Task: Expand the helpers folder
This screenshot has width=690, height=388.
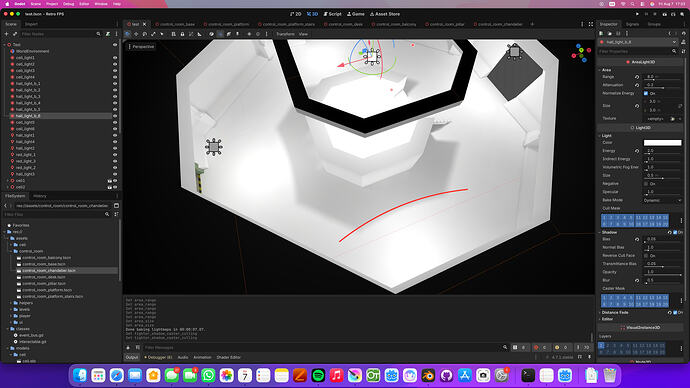Action: click(11, 303)
